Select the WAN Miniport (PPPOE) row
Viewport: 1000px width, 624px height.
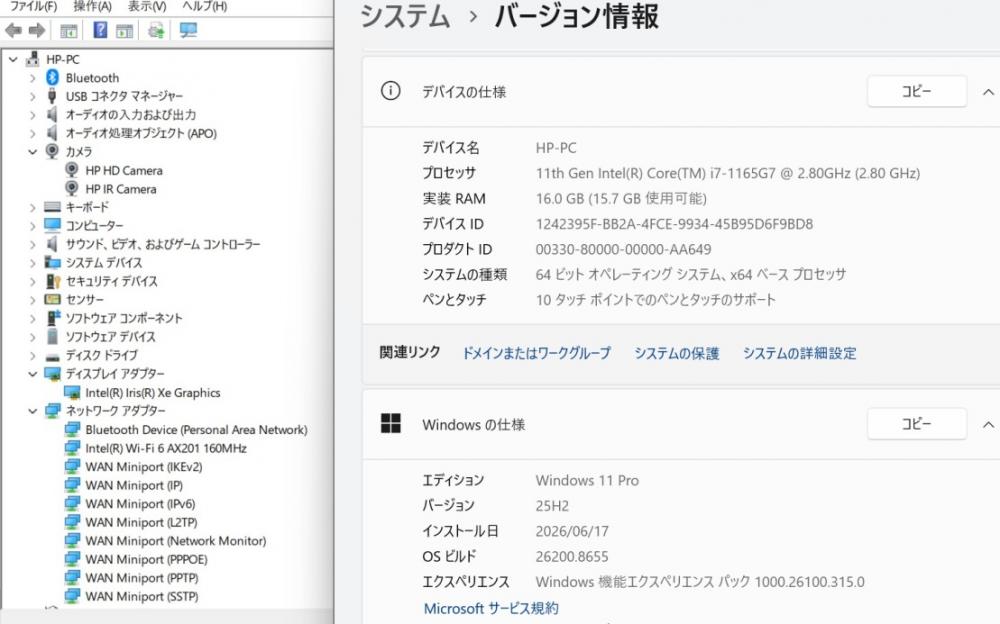(146, 559)
